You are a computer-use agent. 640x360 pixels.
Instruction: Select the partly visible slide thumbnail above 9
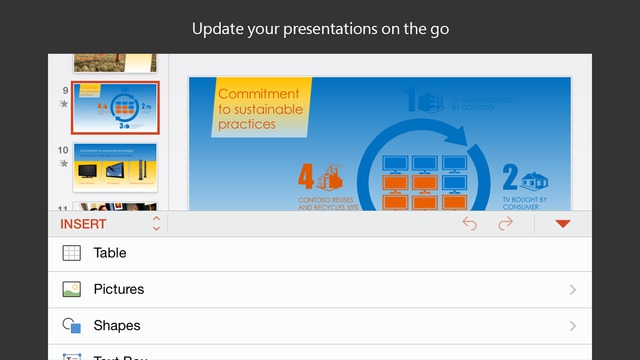tap(115, 63)
